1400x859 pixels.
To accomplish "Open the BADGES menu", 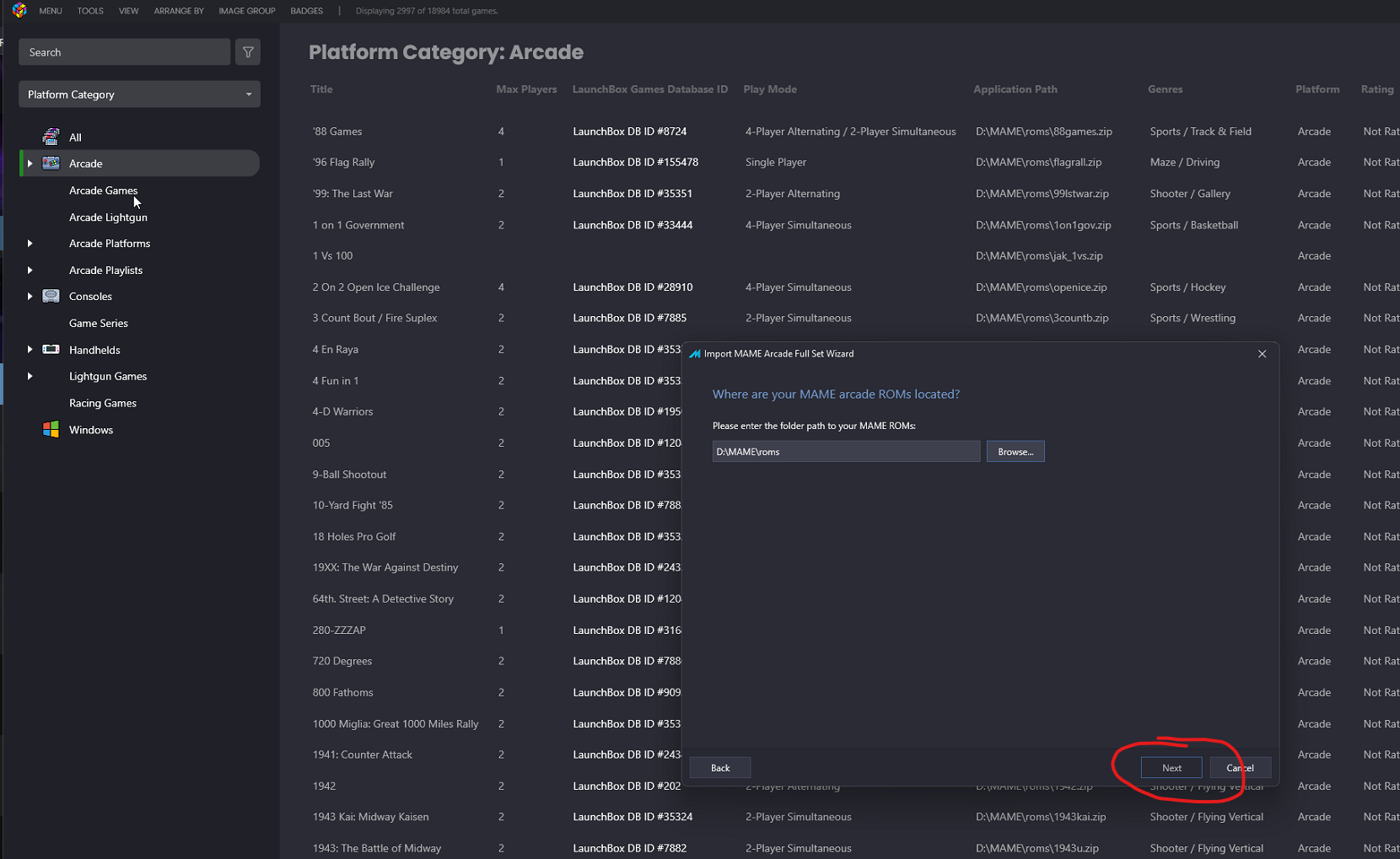I will pos(307,11).
